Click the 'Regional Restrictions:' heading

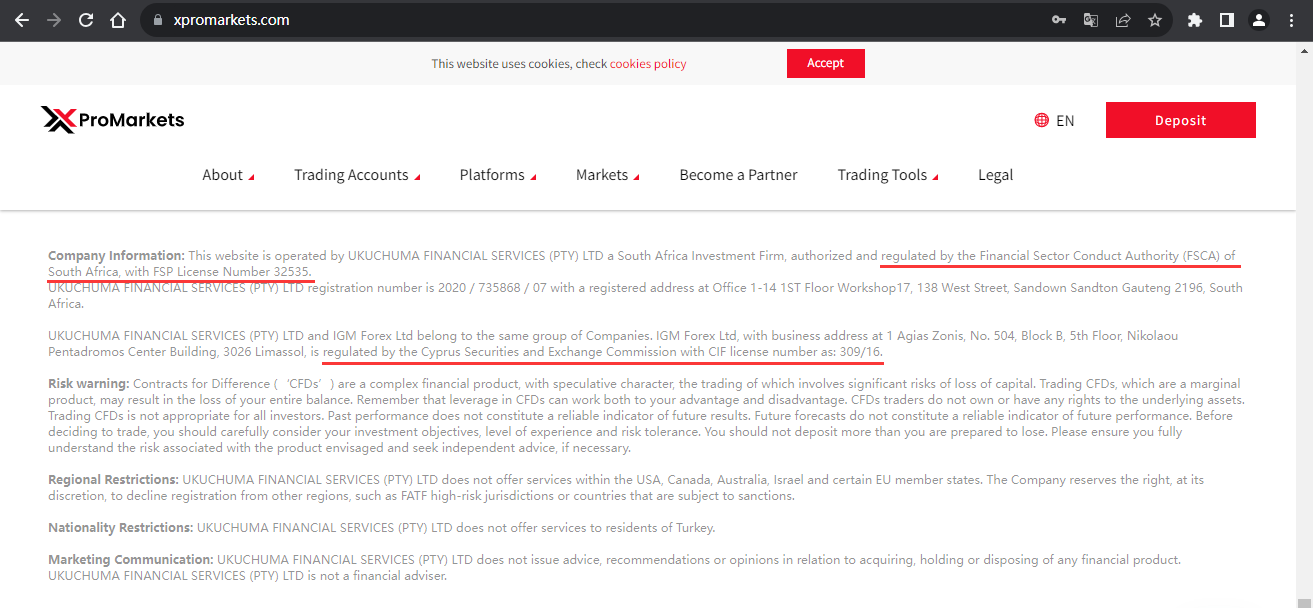click(113, 480)
